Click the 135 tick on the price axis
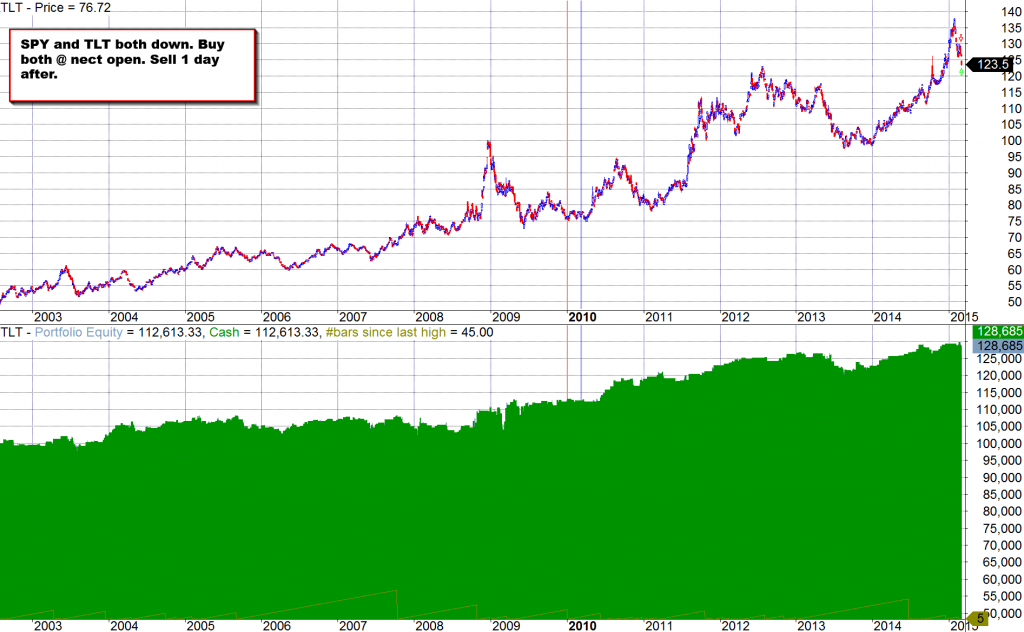This screenshot has height=632, width=1024. [1012, 28]
